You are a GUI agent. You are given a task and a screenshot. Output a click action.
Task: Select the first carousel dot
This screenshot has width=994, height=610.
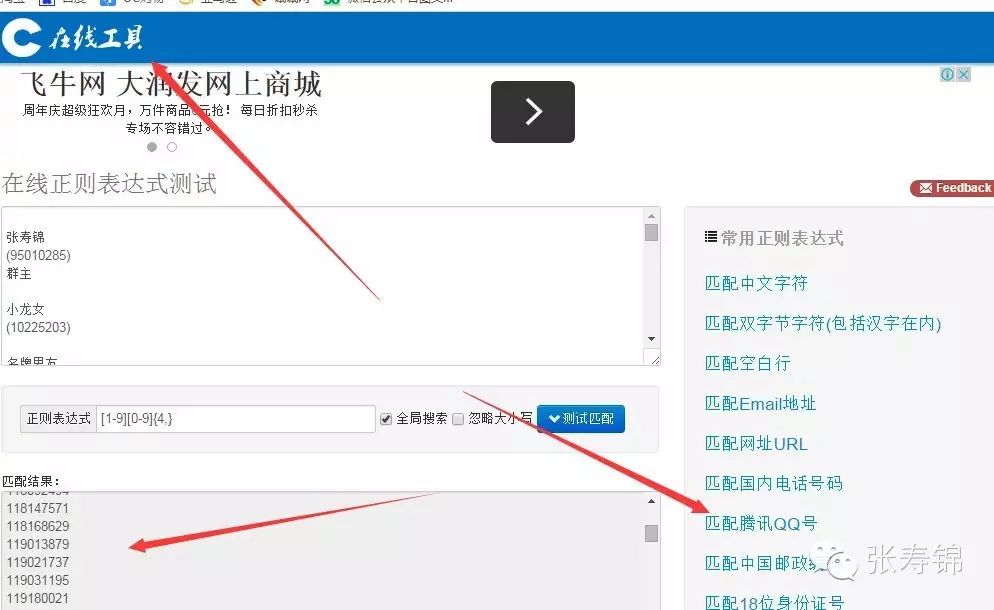[x=152, y=146]
